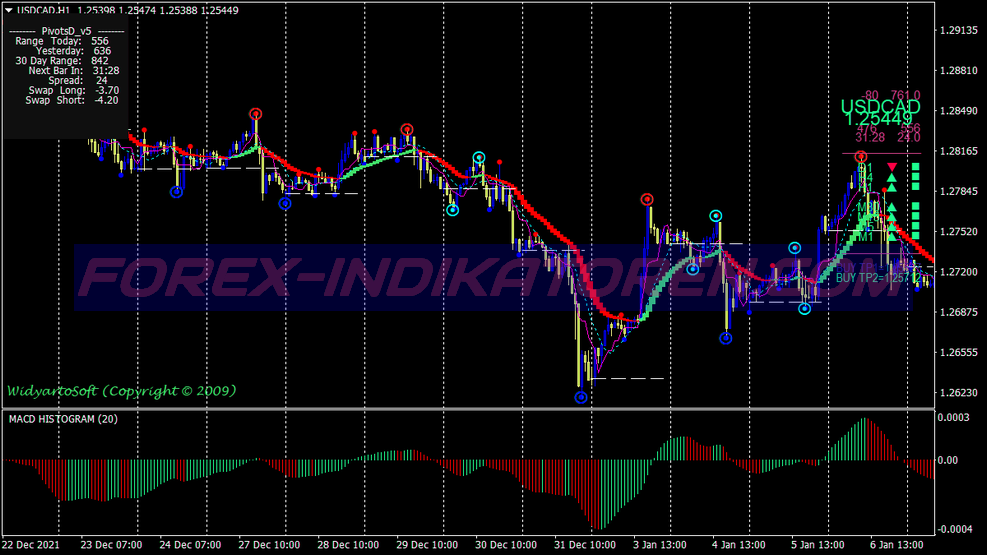Click the blue circle at the 31 Dec bottom
Screen dimensions: 987x555
581,397
